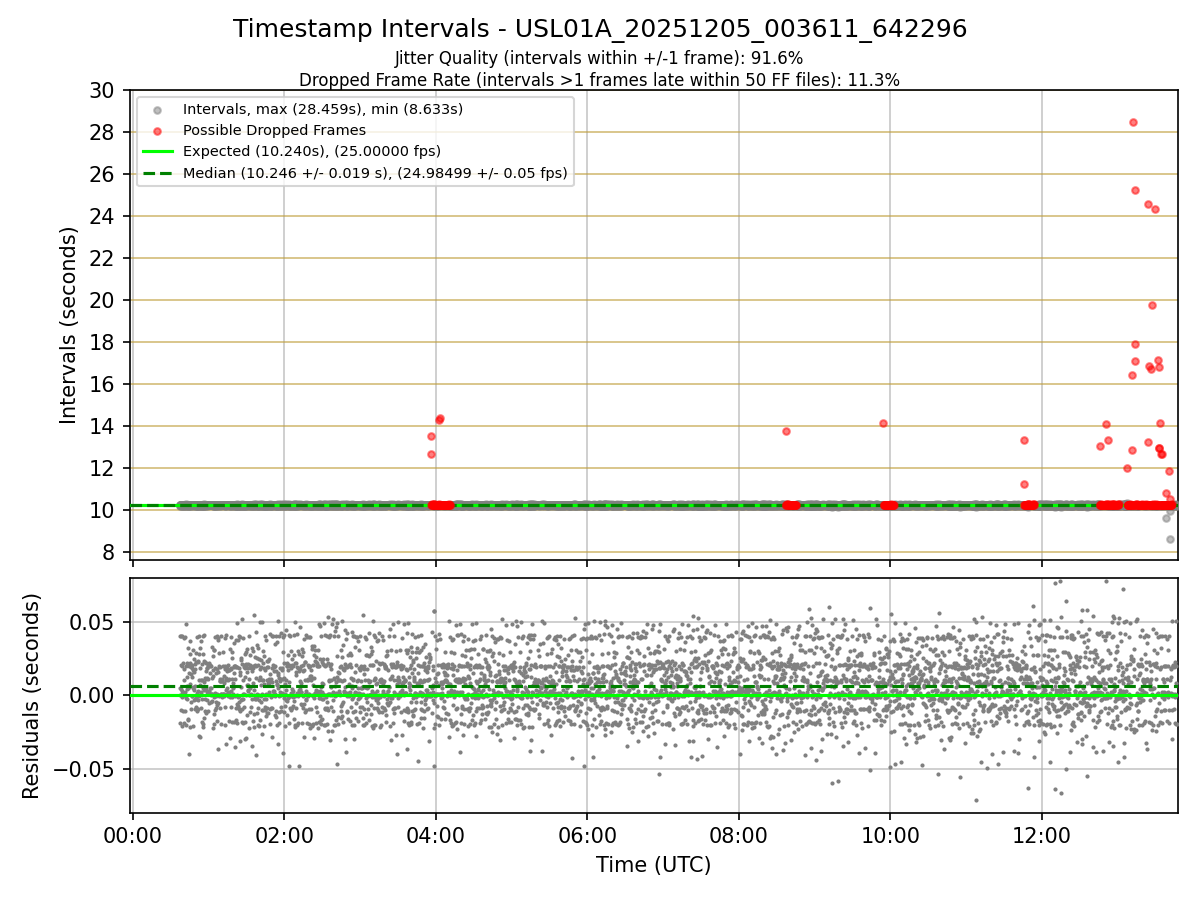Click the dashed green line sample in legend
1200x900 pixels.
pos(158,173)
